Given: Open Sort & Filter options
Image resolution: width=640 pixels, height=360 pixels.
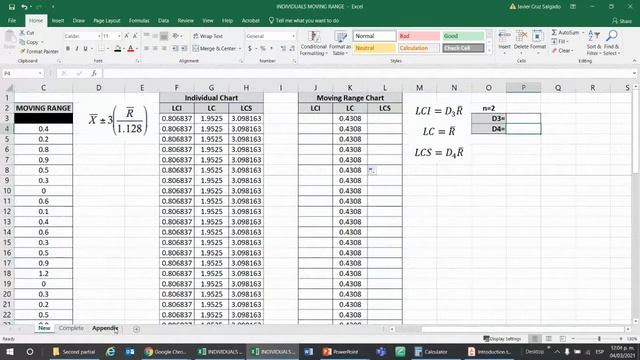Looking at the screenshot, I should pos(593,43).
